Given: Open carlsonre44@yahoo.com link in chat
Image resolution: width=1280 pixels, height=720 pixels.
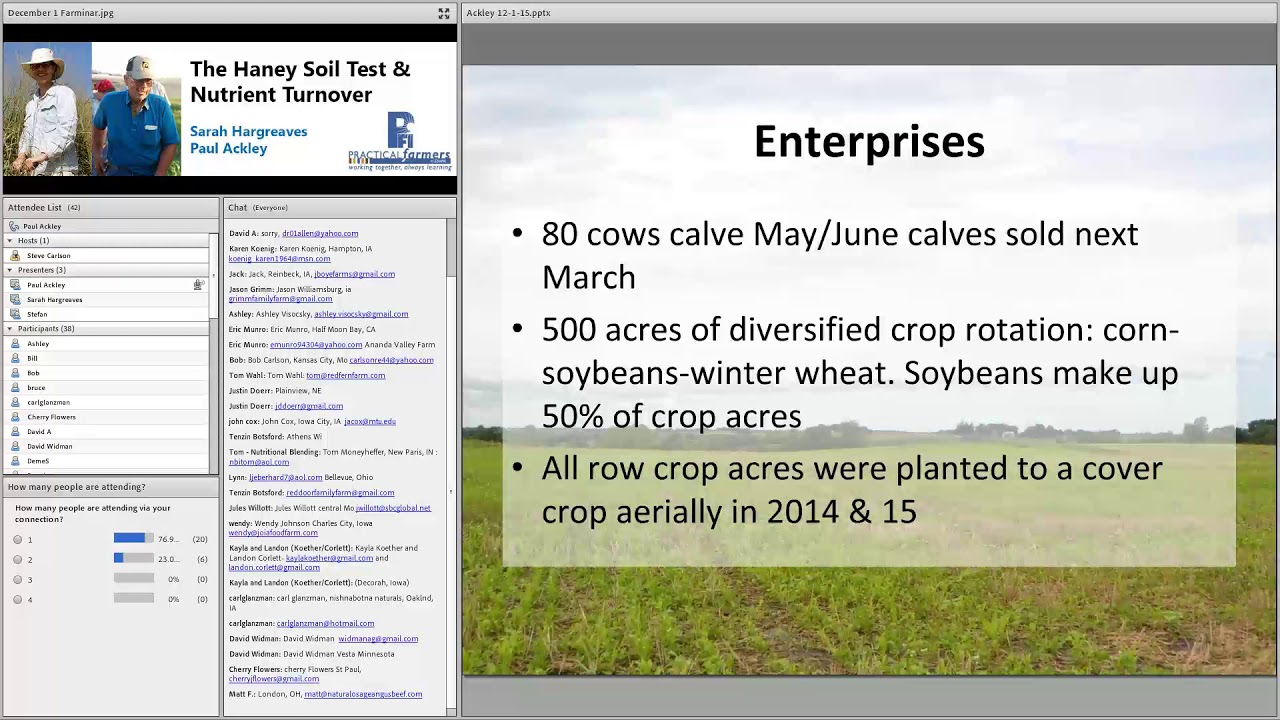Looking at the screenshot, I should 391,360.
